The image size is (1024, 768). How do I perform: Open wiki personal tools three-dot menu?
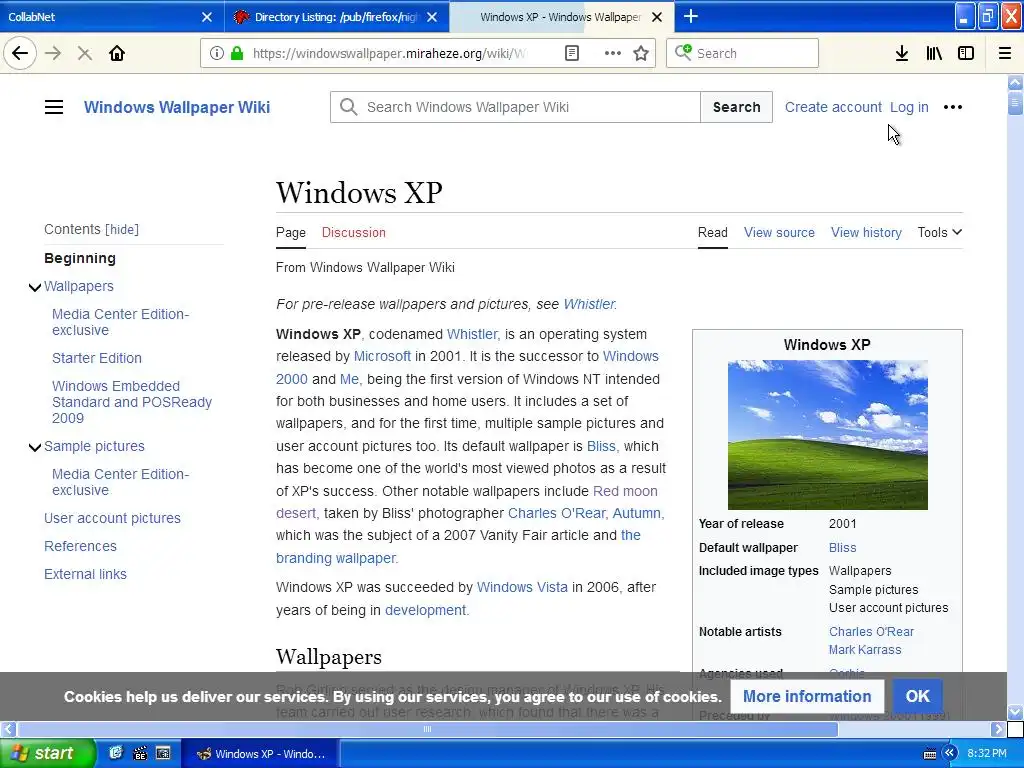tap(953, 107)
